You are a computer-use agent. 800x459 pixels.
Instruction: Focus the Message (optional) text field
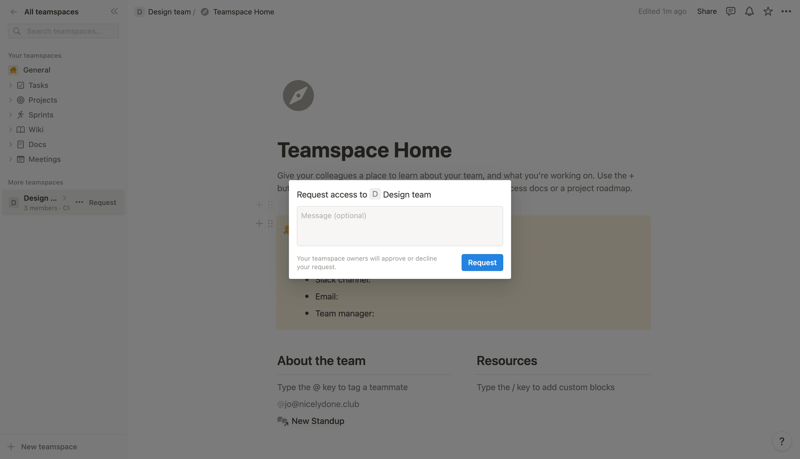coord(399,226)
